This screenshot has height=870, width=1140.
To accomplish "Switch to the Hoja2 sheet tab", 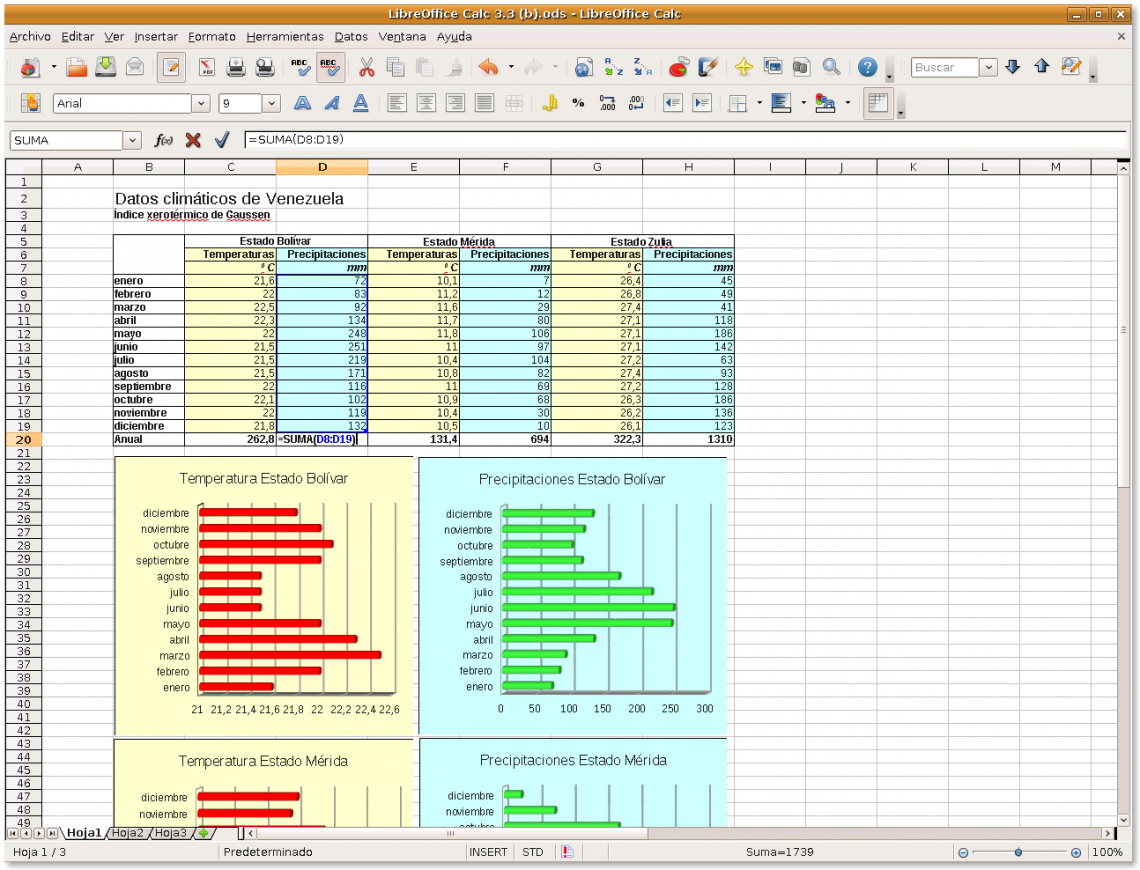I will click(x=127, y=832).
